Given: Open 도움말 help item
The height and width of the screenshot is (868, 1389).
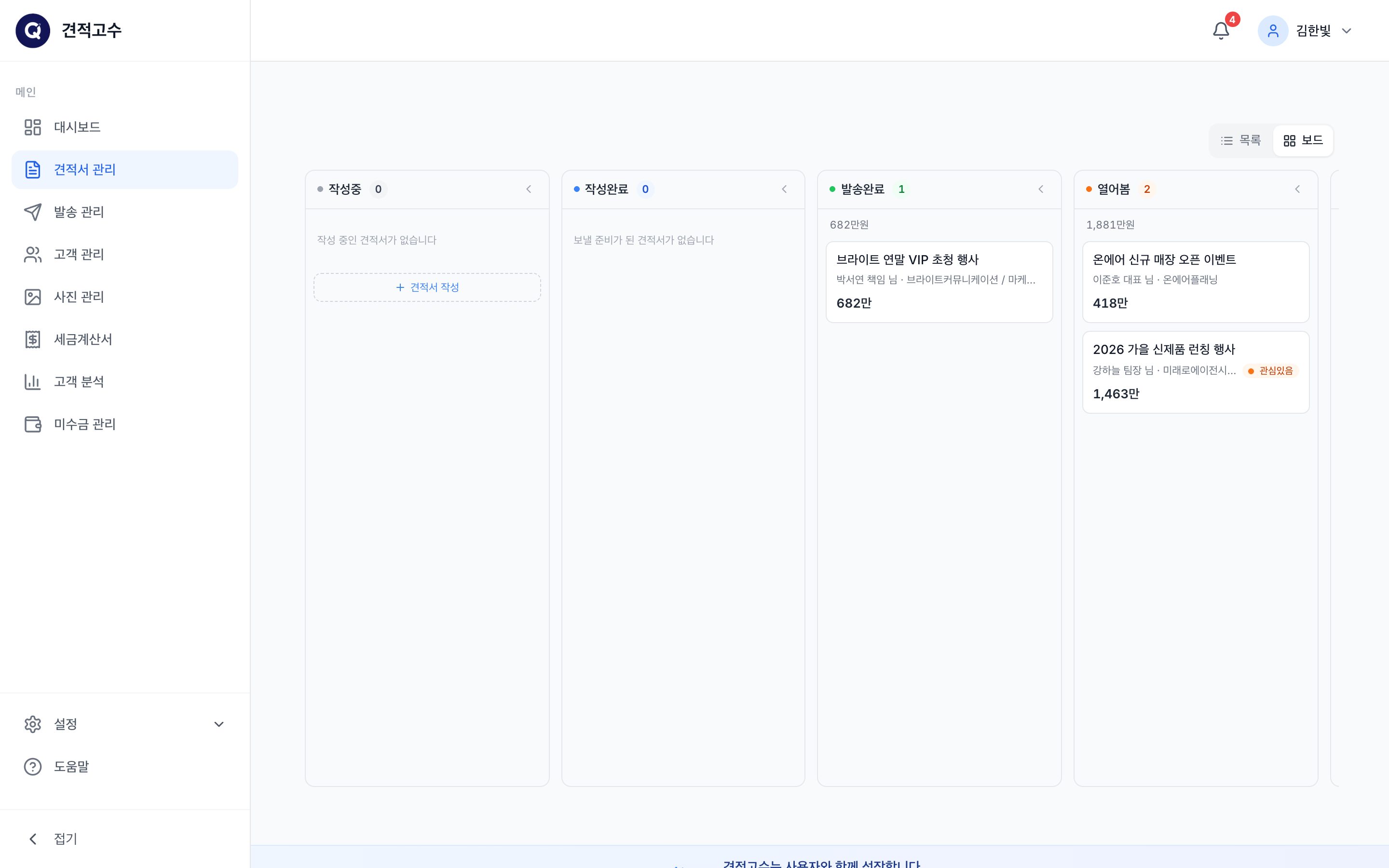Looking at the screenshot, I should (x=124, y=766).
